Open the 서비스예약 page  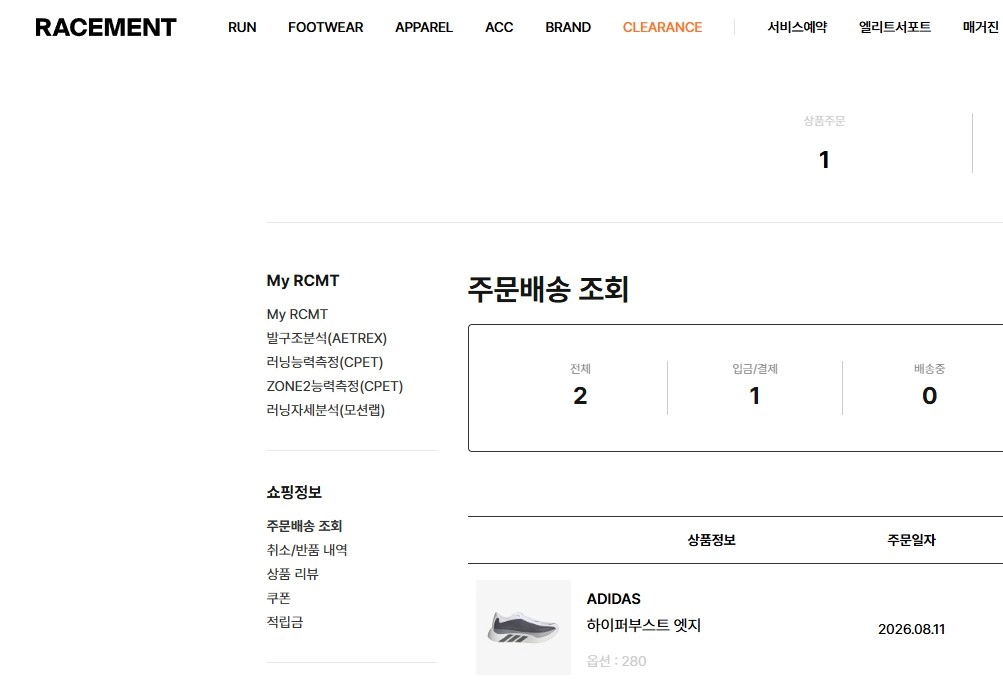(x=797, y=27)
